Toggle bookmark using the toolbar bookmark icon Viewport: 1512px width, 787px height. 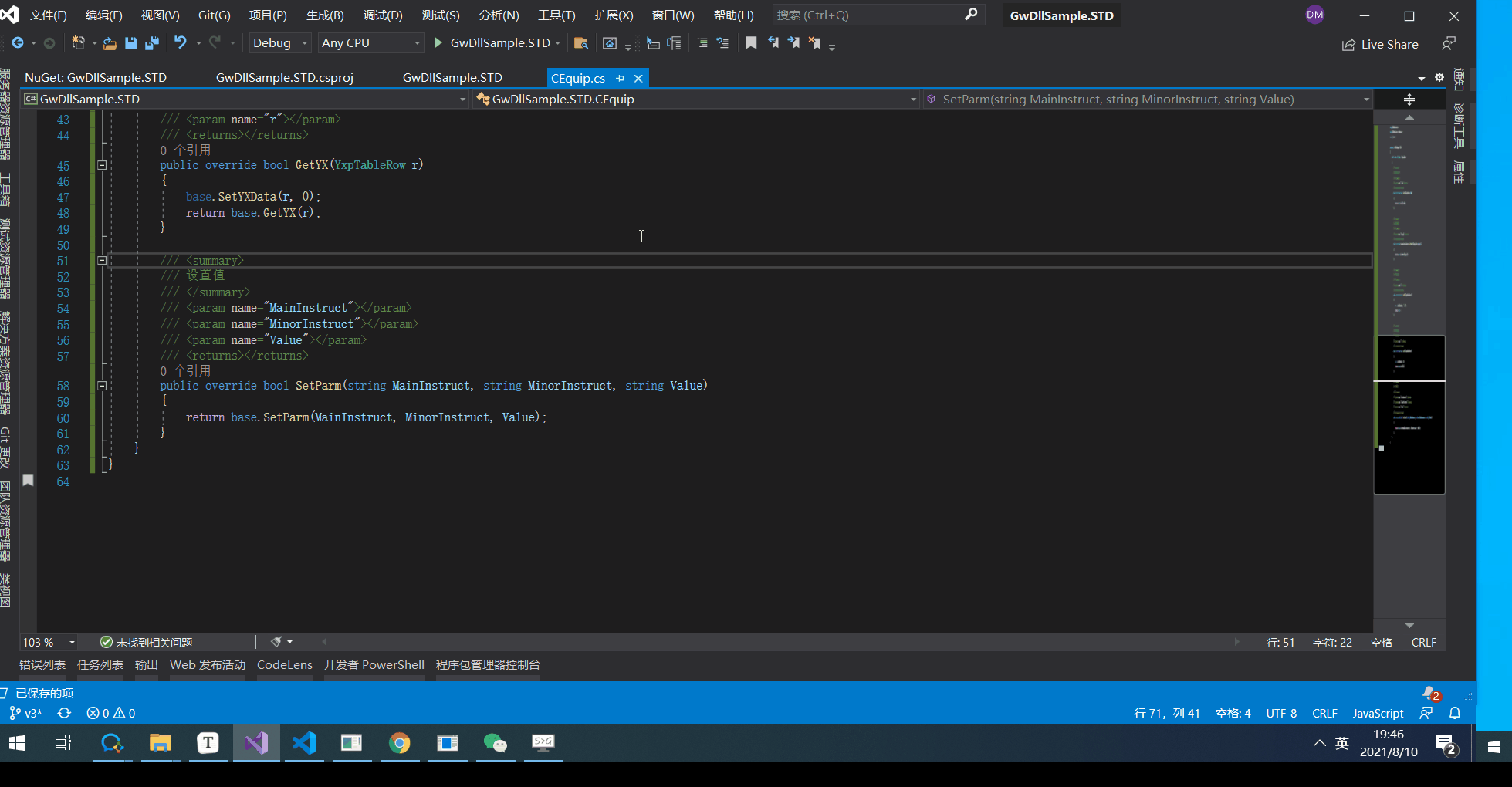[x=750, y=43]
